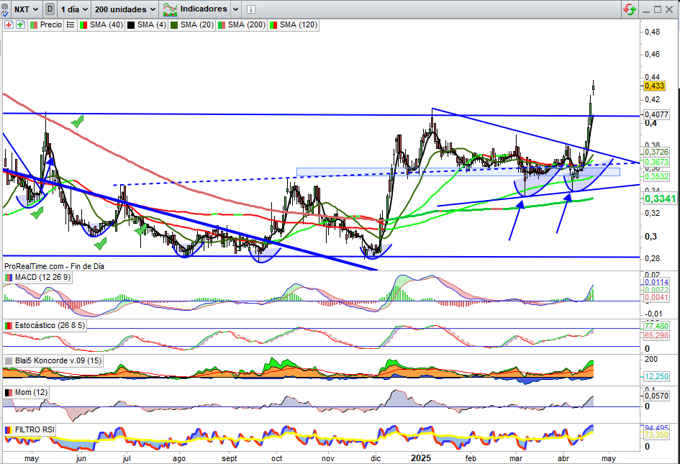Click the SMA (40) indicator label

[106, 25]
